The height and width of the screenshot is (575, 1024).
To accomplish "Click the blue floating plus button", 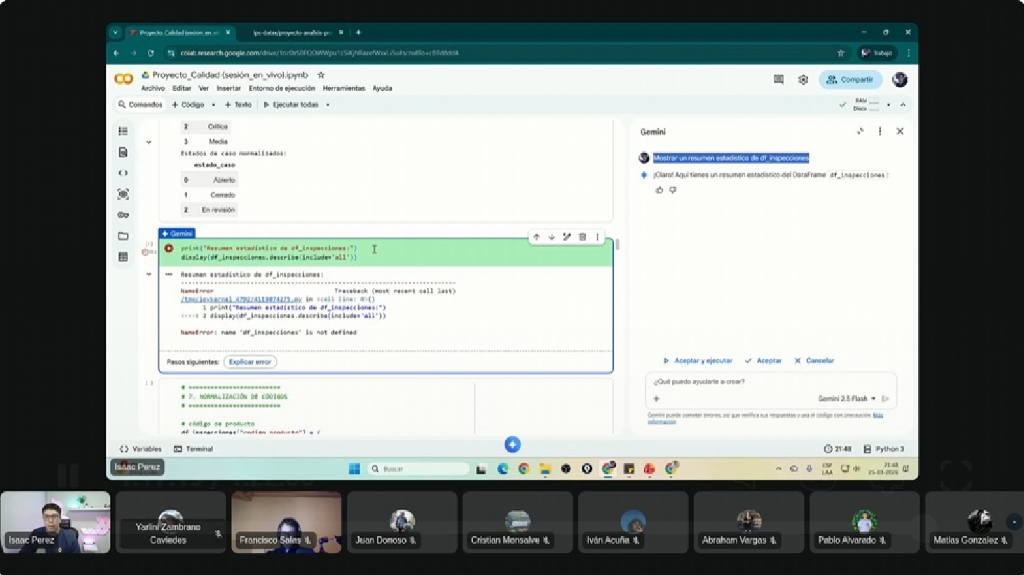I will pyautogui.click(x=513, y=444).
